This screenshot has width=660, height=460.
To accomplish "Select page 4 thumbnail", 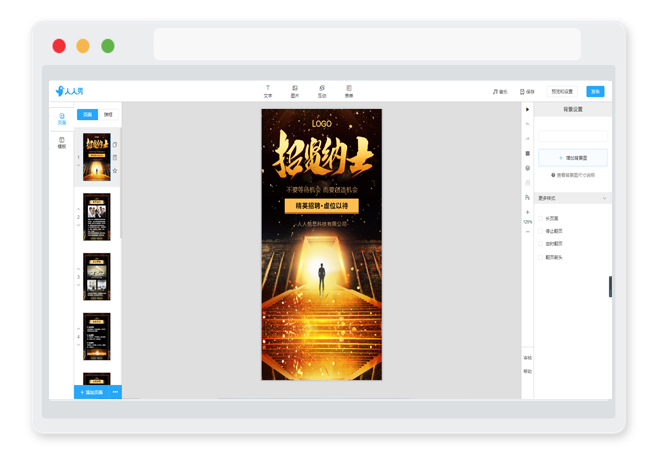I will pyautogui.click(x=97, y=336).
